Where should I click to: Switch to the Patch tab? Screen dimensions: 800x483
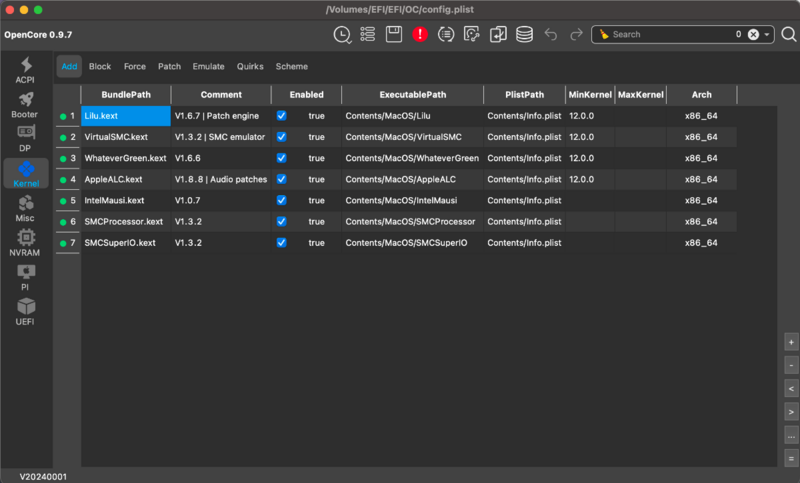(x=169, y=67)
